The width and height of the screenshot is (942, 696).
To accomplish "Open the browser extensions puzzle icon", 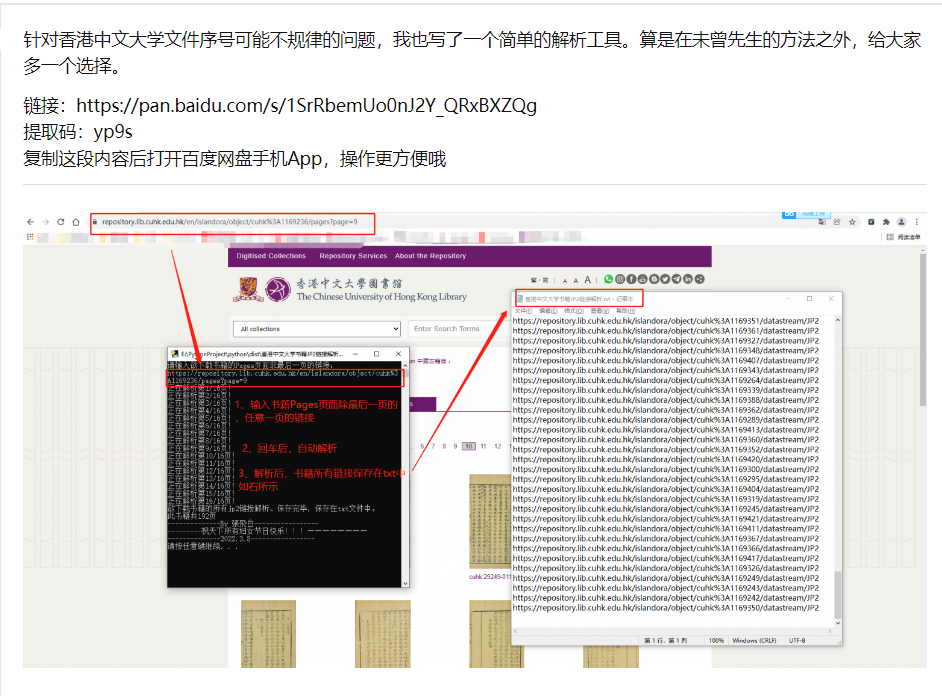I will tap(886, 222).
